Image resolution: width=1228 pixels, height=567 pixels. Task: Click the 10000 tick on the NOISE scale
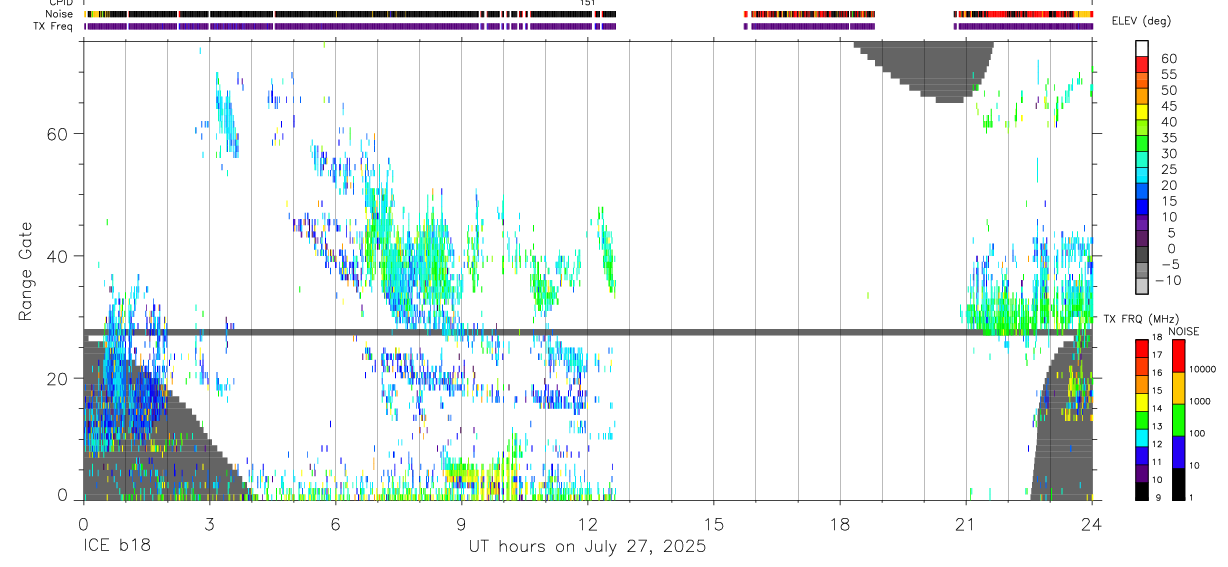coord(1203,369)
